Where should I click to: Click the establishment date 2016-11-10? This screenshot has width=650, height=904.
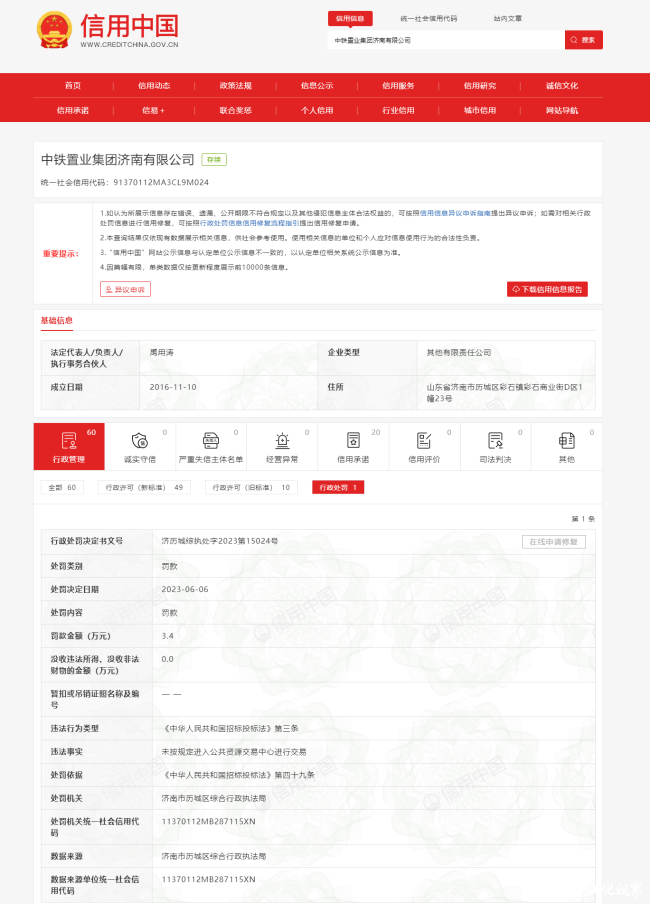(x=173, y=387)
